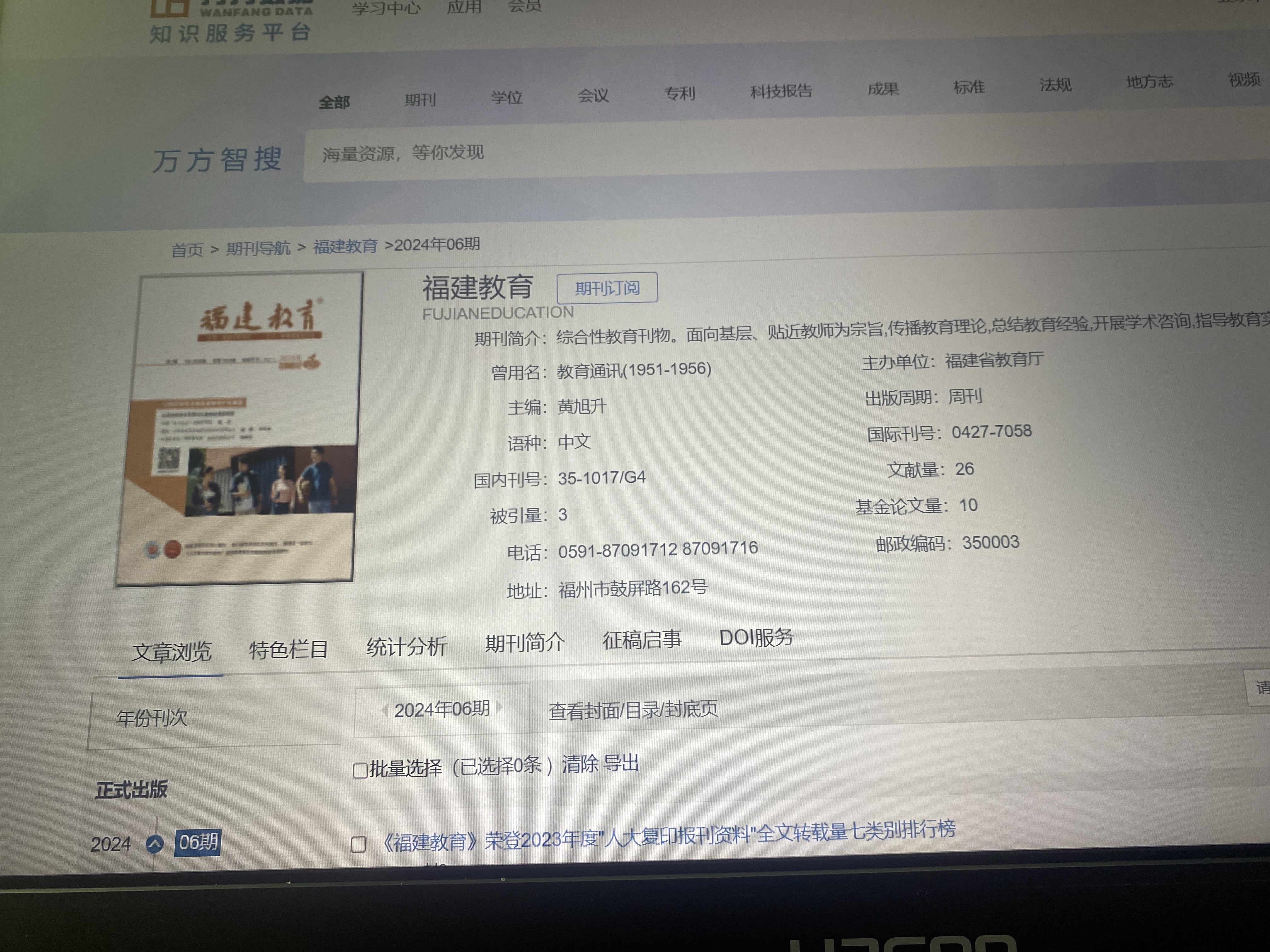Open 会员 in top navigation
The height and width of the screenshot is (952, 1270).
(x=524, y=6)
